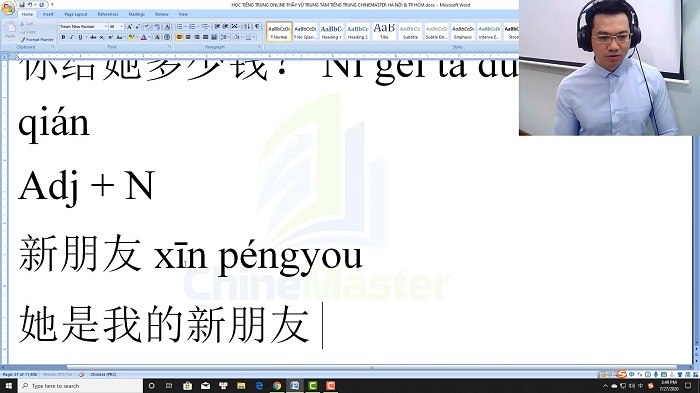Click the Cut button

(x=26, y=24)
